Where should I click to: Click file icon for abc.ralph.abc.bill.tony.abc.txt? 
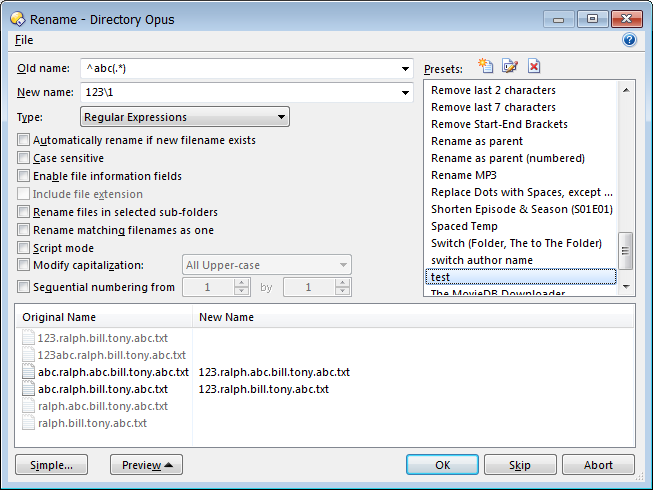[x=28, y=372]
